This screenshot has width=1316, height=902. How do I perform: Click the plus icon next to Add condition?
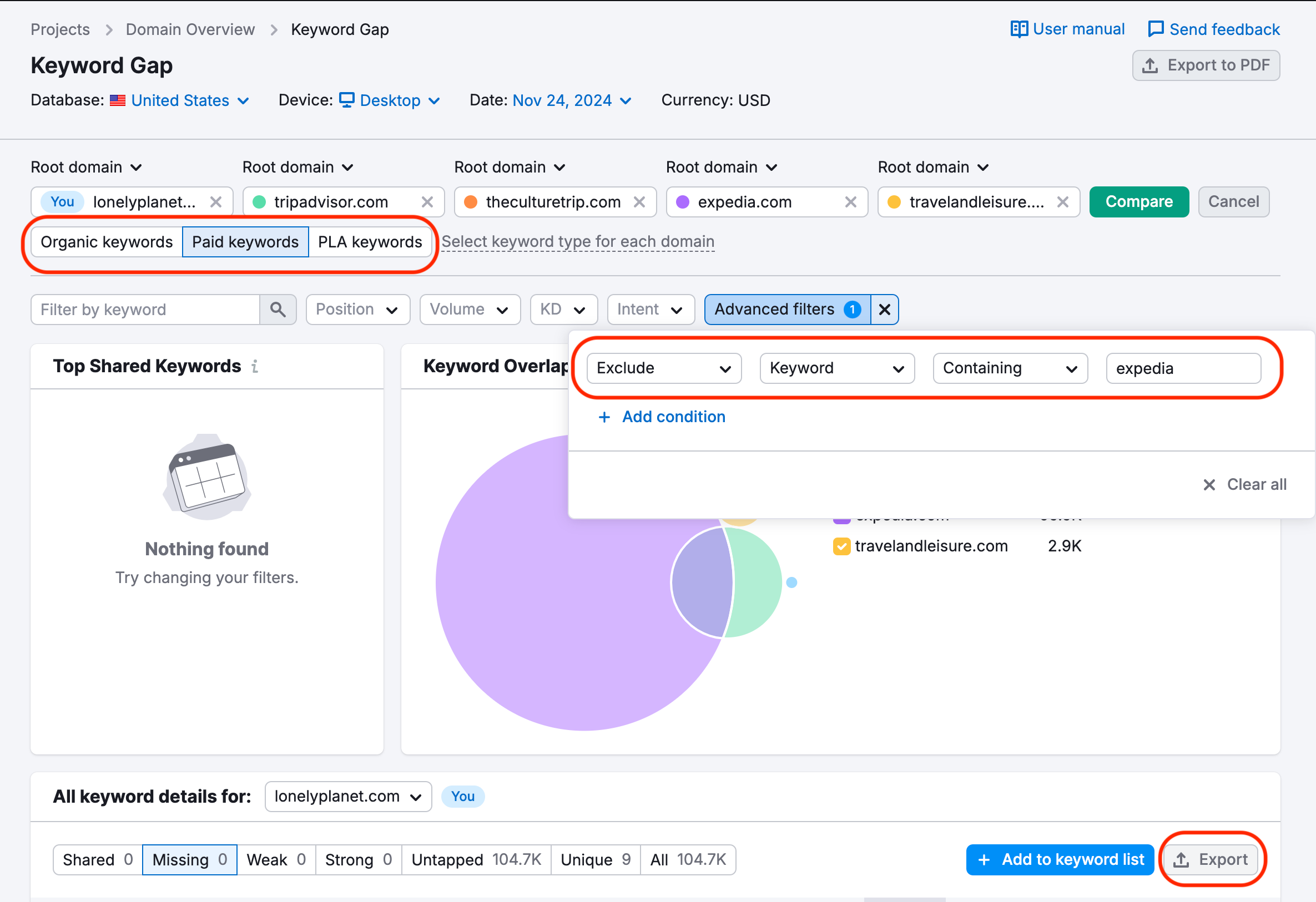pyautogui.click(x=604, y=417)
